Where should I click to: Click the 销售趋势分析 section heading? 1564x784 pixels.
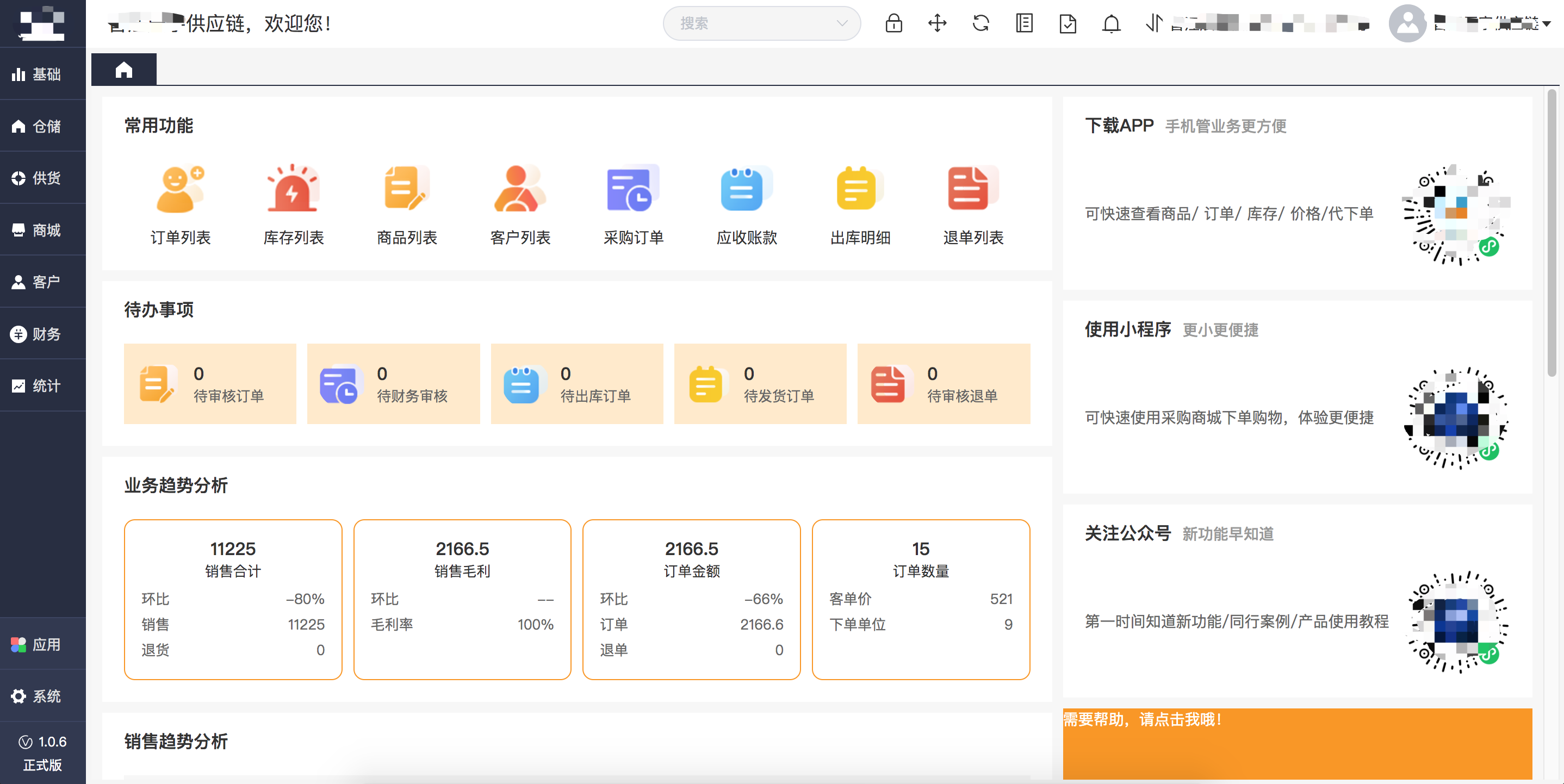click(176, 741)
